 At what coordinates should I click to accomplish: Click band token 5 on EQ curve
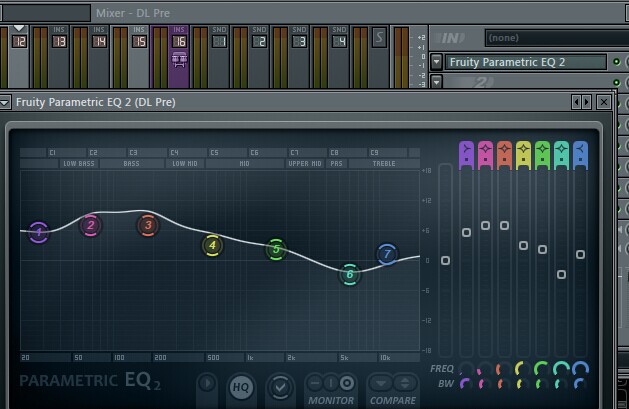point(276,249)
